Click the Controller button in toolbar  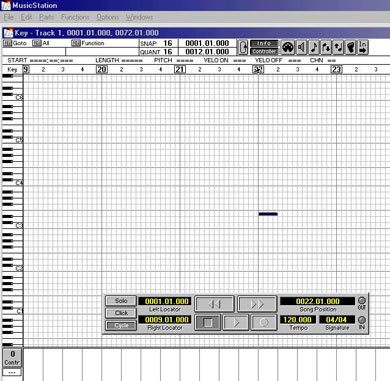pos(264,51)
